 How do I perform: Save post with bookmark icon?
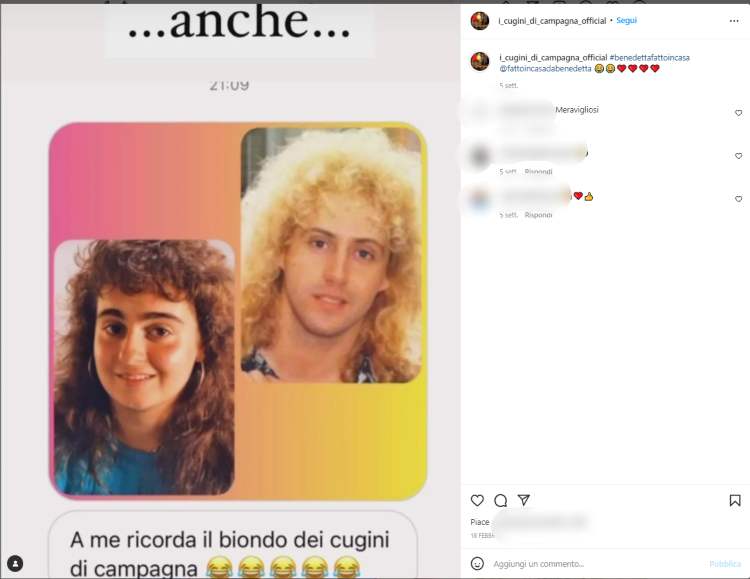(735, 501)
